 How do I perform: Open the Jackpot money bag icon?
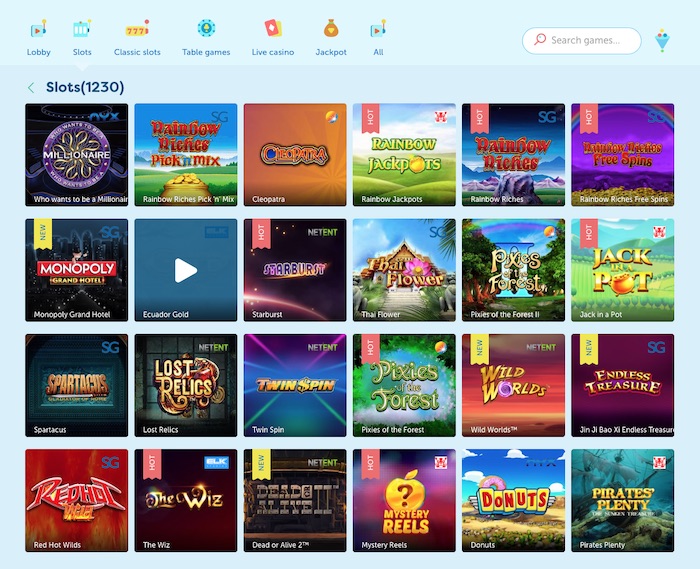pos(331,28)
